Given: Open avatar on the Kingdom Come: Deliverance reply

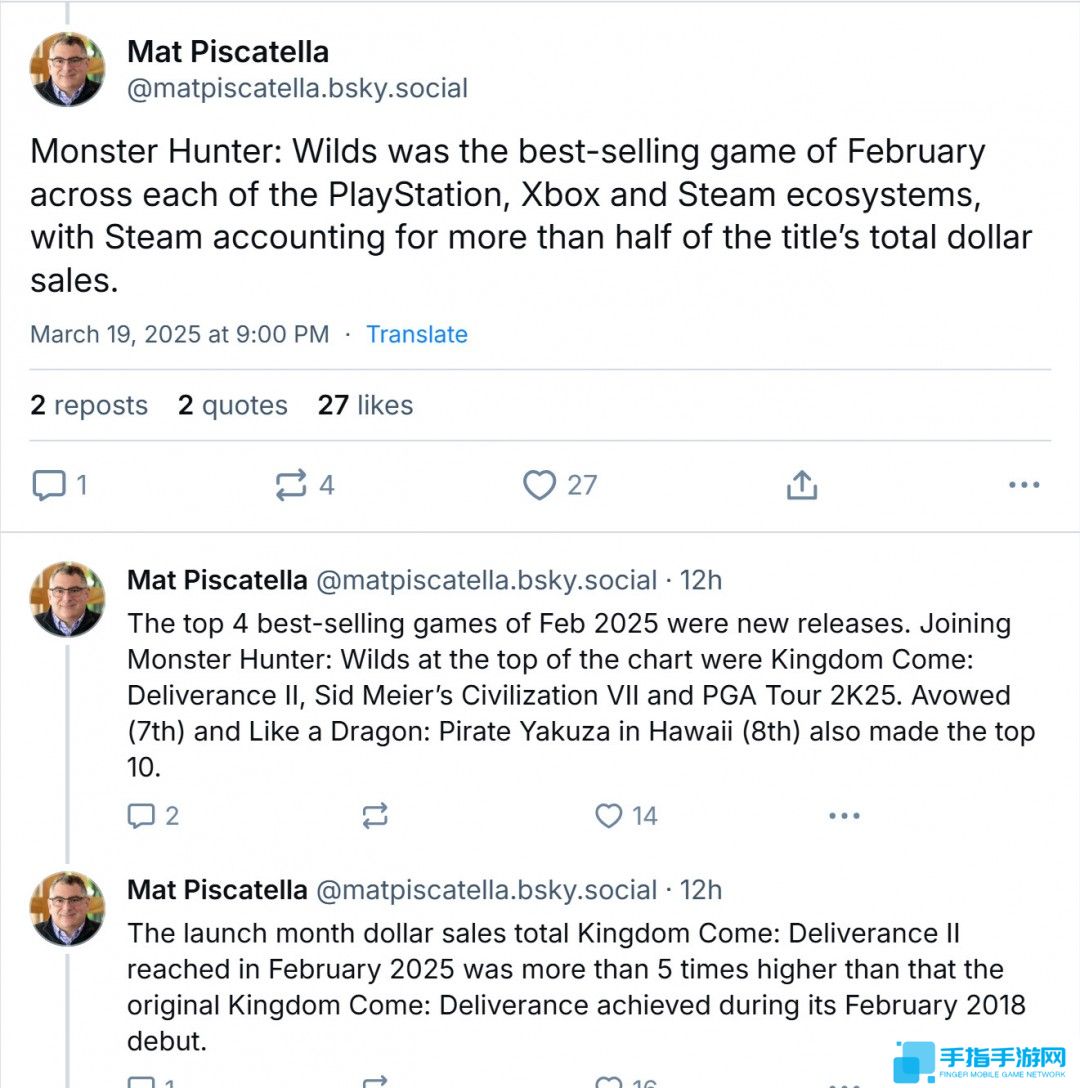Looking at the screenshot, I should pos(67,908).
